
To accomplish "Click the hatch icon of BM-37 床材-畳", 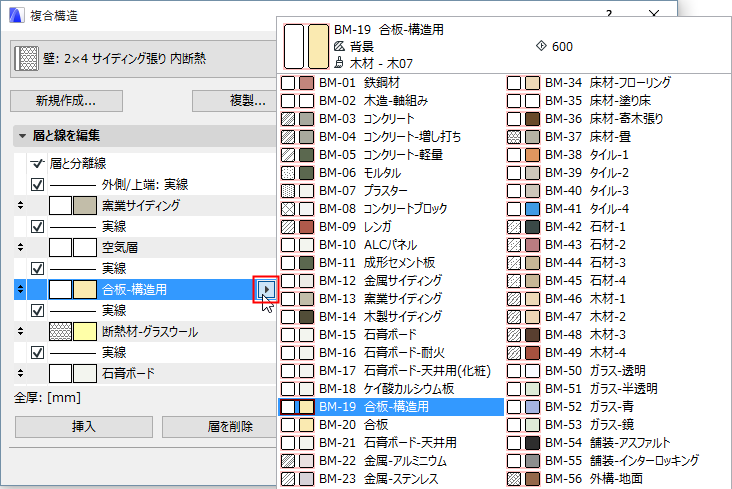I will tap(514, 137).
